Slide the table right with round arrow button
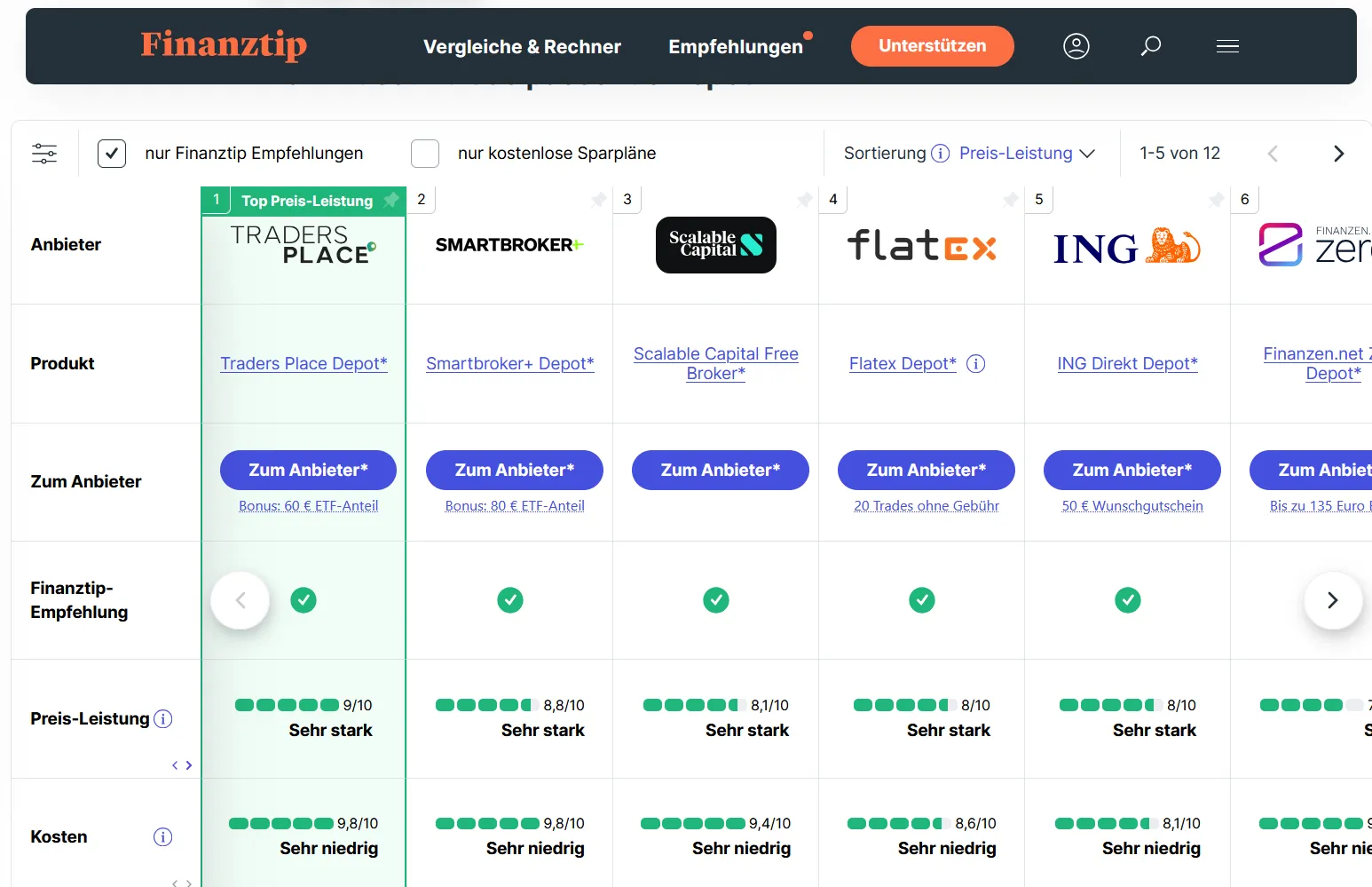Viewport: 1372px width, 887px height. (1332, 600)
